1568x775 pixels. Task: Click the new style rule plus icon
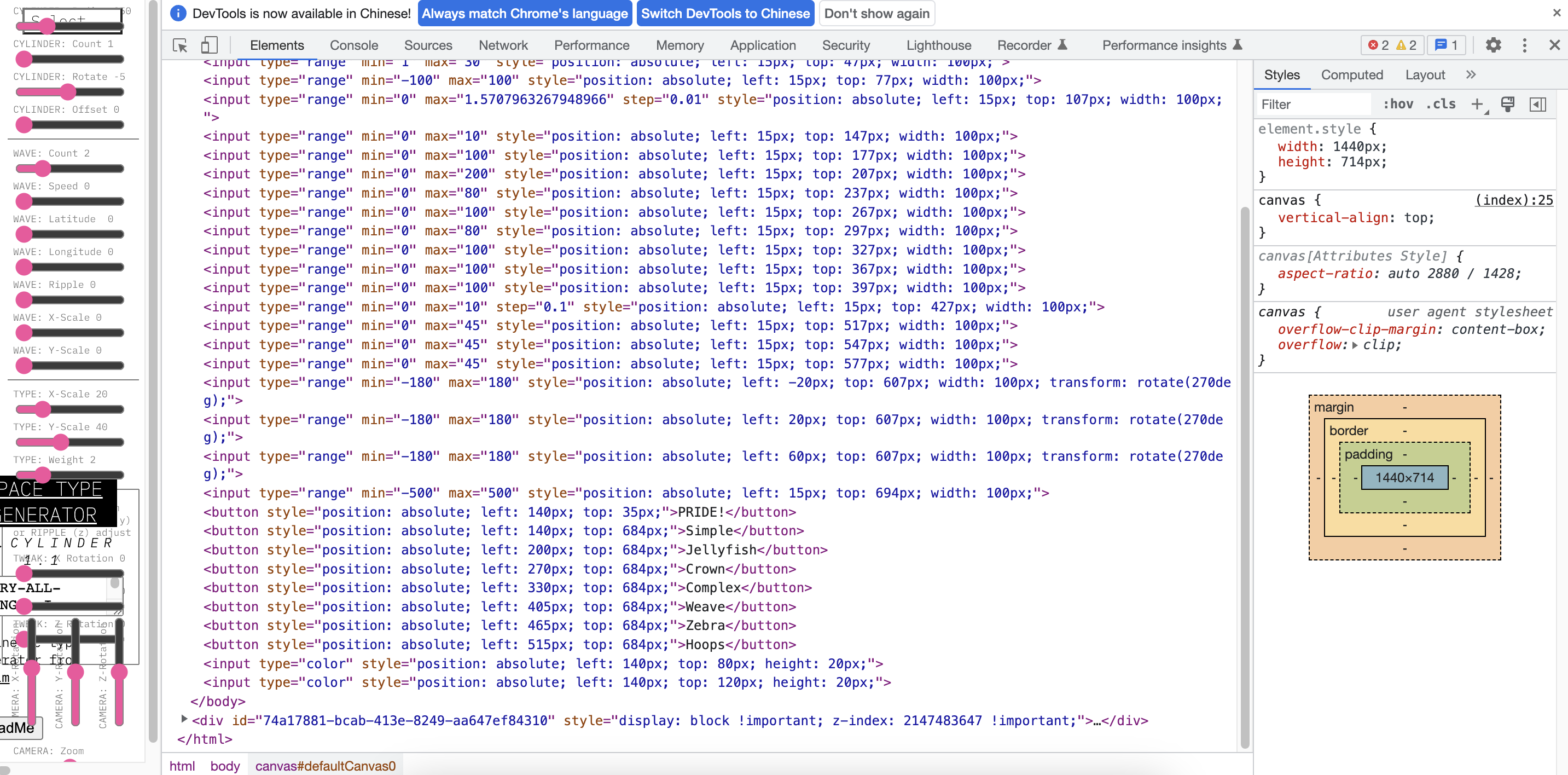click(1477, 105)
